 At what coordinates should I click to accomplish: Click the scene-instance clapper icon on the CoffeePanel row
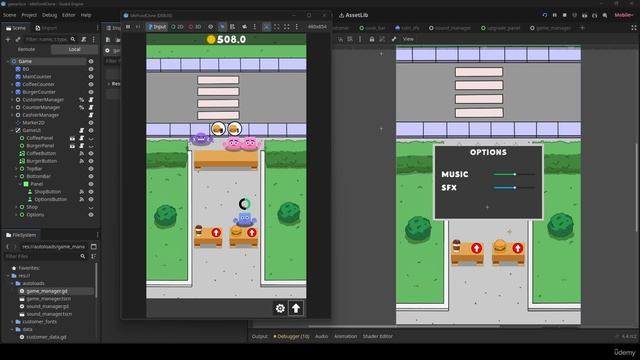[72, 138]
